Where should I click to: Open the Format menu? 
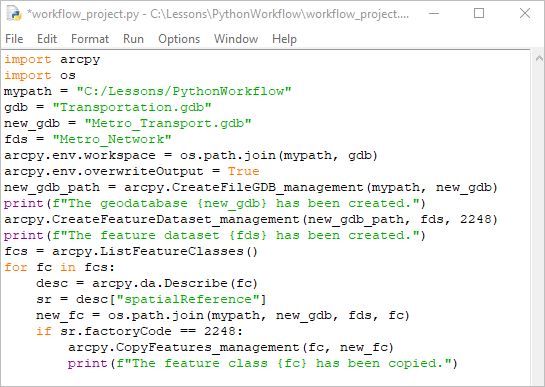click(x=90, y=39)
